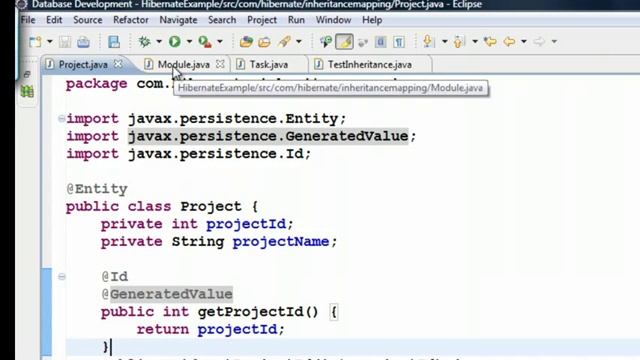Open the File menu
Screen dimensions: 640x360
pyautogui.click(x=28, y=20)
